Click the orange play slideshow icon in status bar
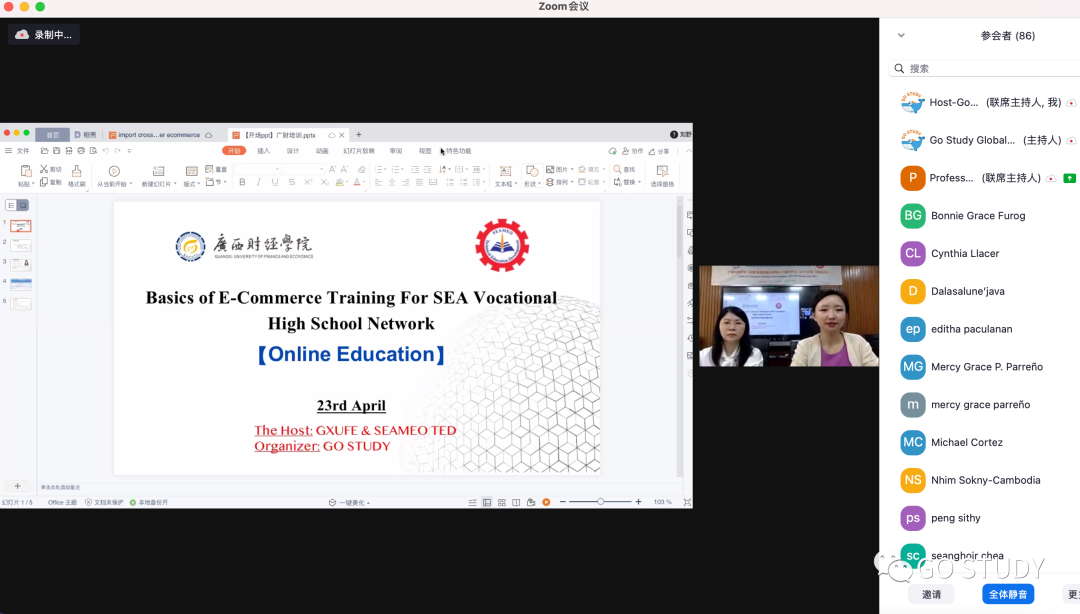1080x614 pixels. [546, 502]
